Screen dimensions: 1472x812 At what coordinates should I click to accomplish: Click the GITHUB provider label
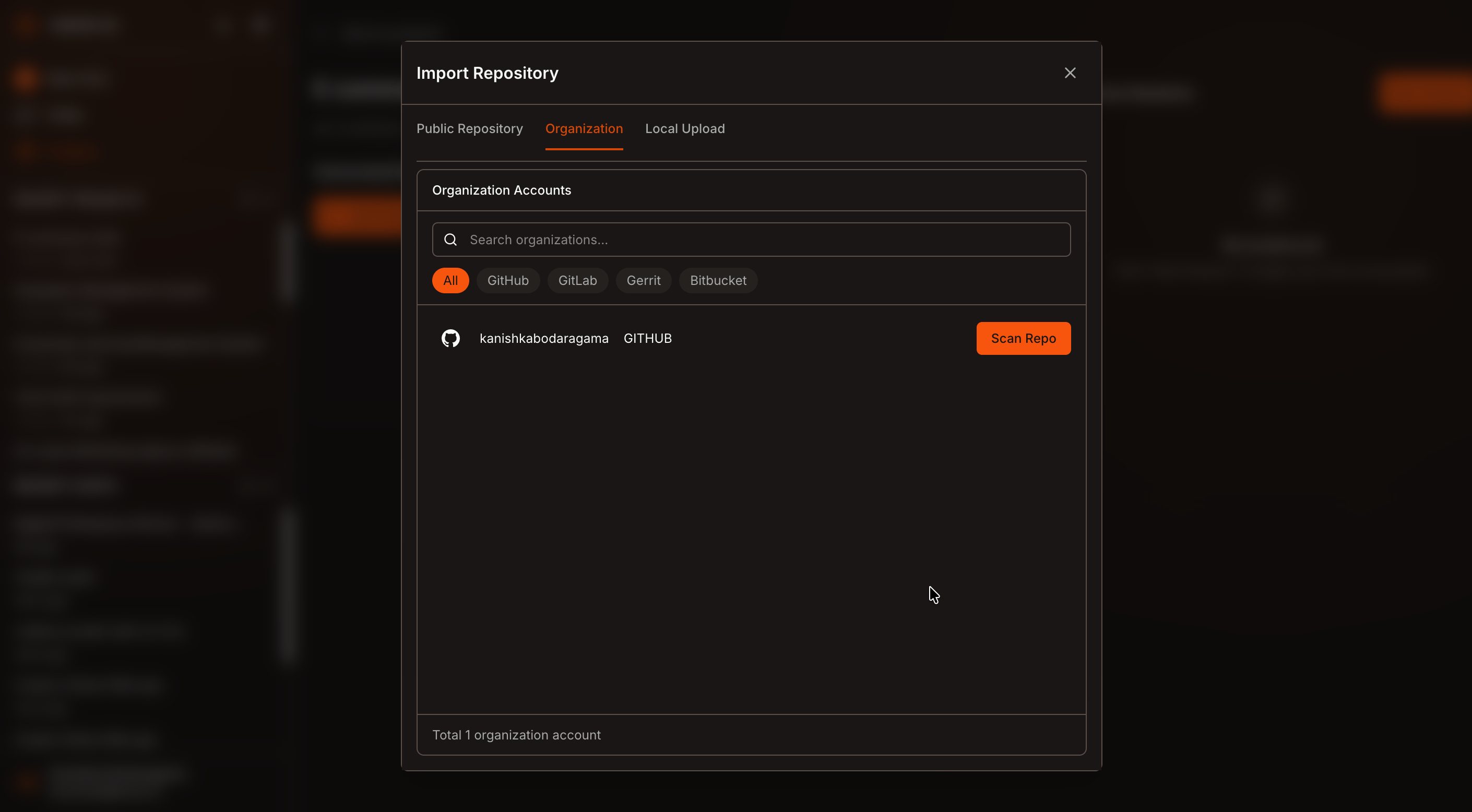coord(647,338)
